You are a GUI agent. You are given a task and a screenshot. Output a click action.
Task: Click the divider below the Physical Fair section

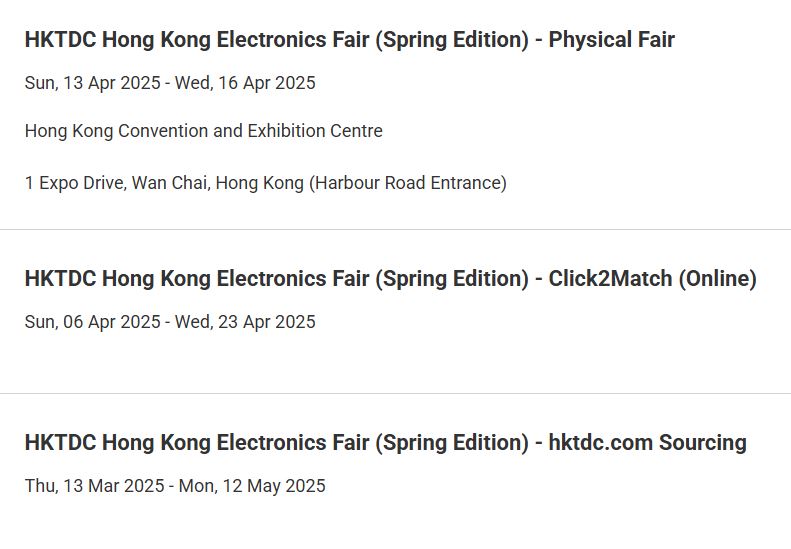coord(396,230)
